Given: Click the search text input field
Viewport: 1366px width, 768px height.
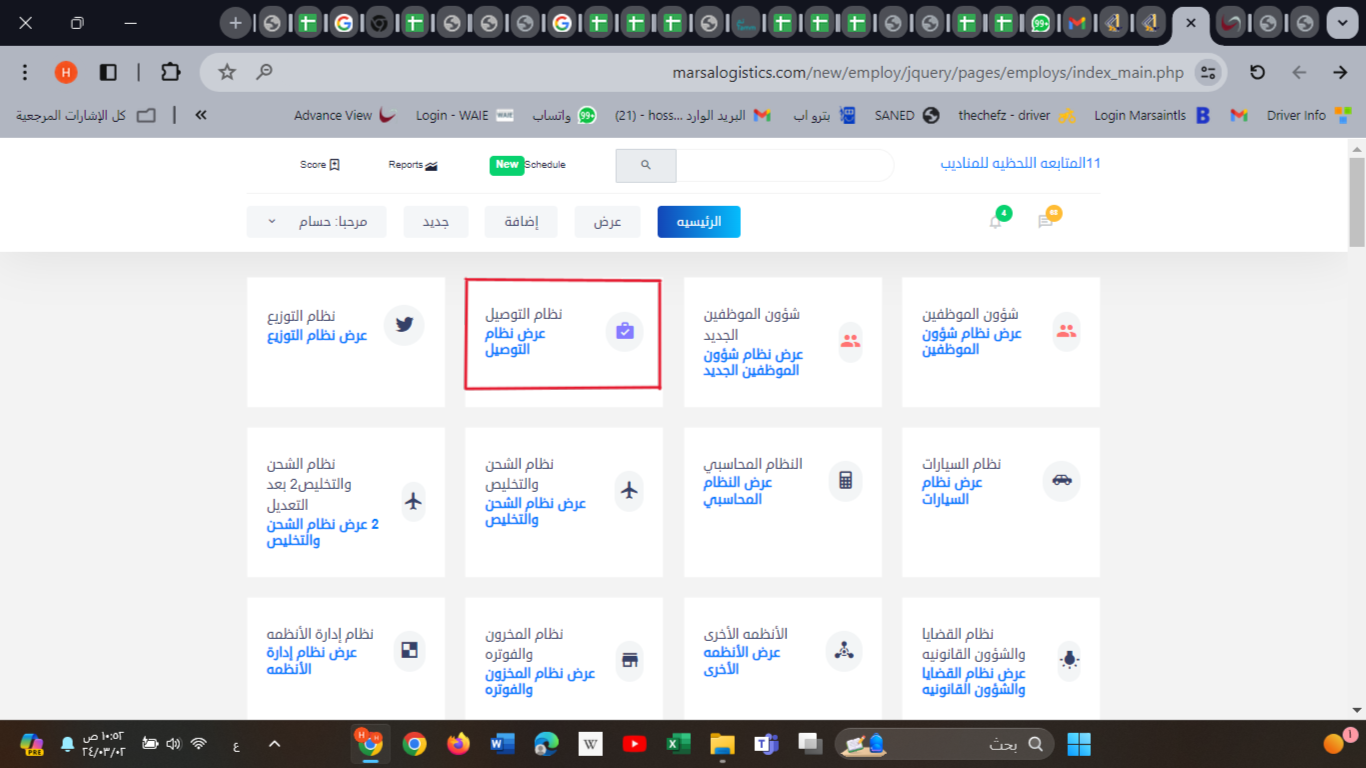Looking at the screenshot, I should pos(784,165).
